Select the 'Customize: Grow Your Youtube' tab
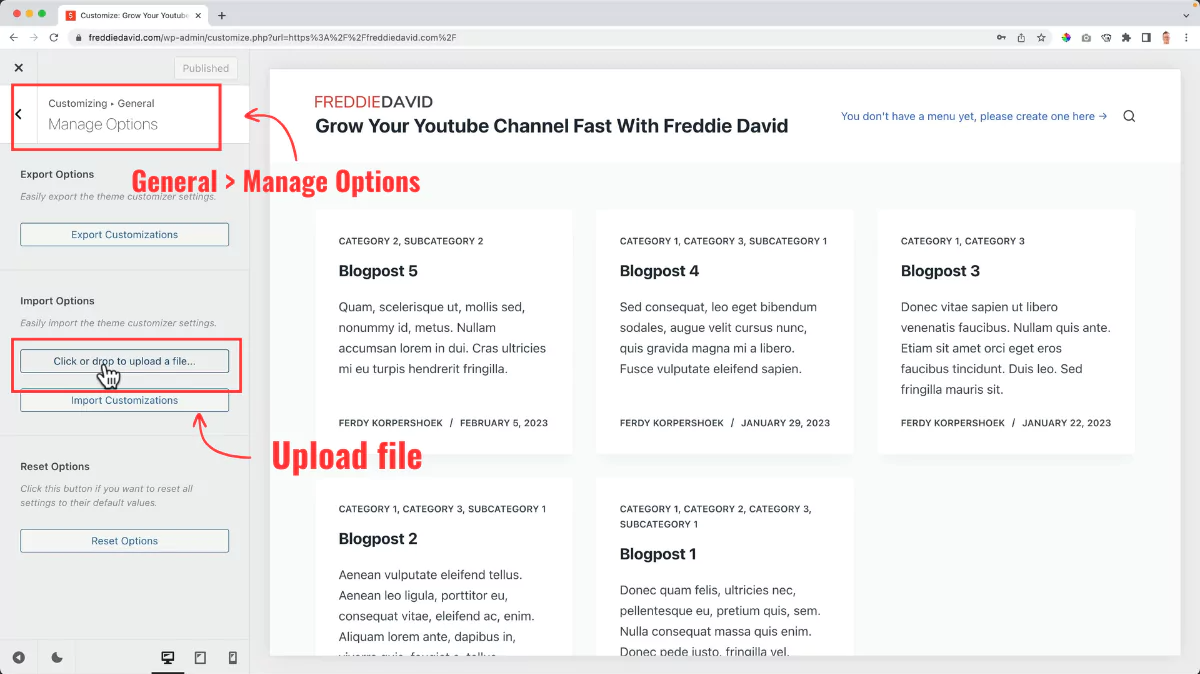1200x674 pixels. pos(130,15)
